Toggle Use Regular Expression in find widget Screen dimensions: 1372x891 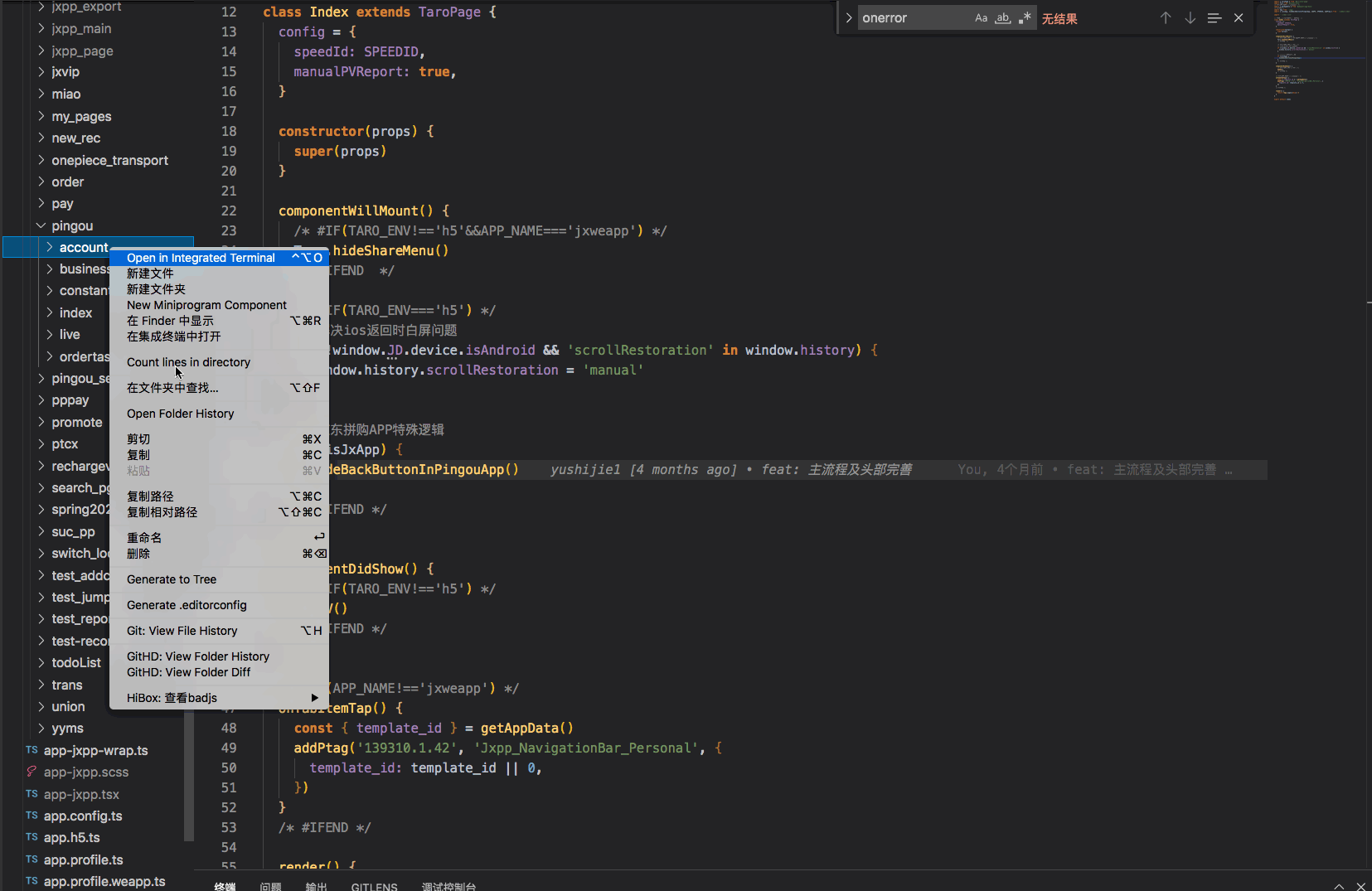pyautogui.click(x=1025, y=18)
